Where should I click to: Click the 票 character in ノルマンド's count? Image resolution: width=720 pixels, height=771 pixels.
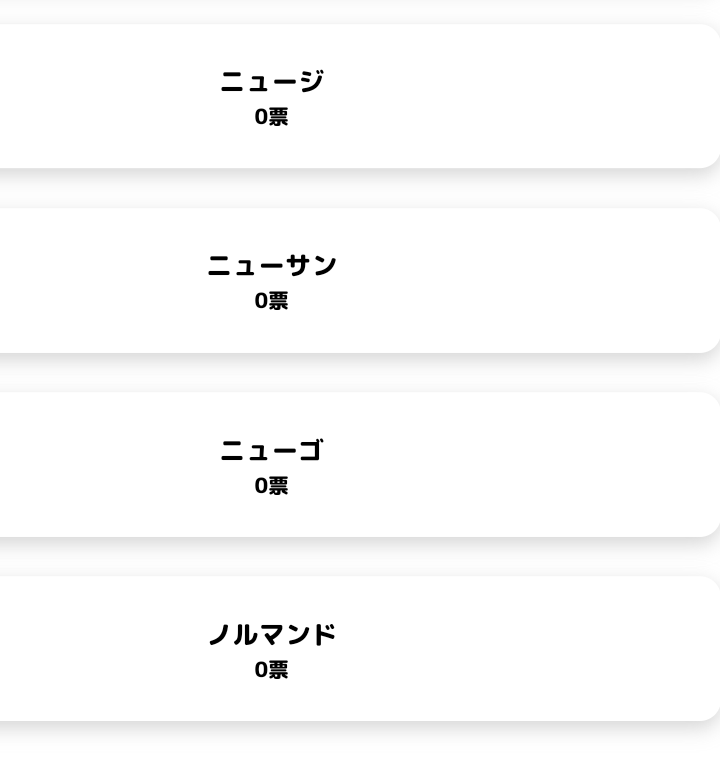coord(279,670)
